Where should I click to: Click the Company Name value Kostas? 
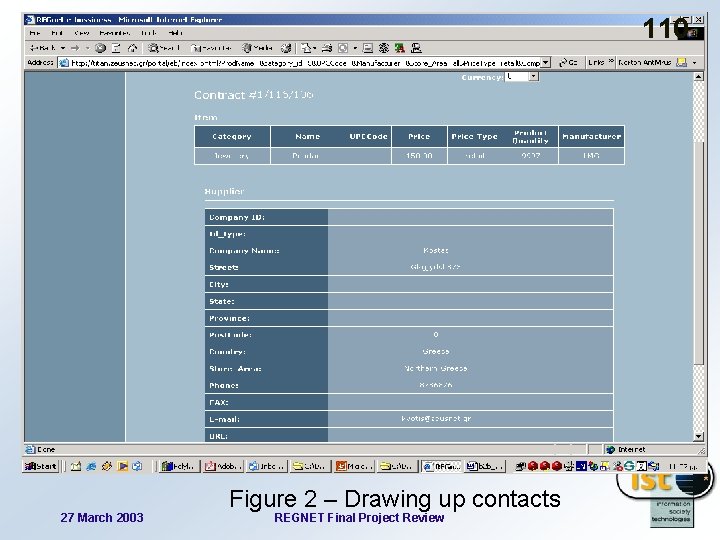(x=436, y=250)
